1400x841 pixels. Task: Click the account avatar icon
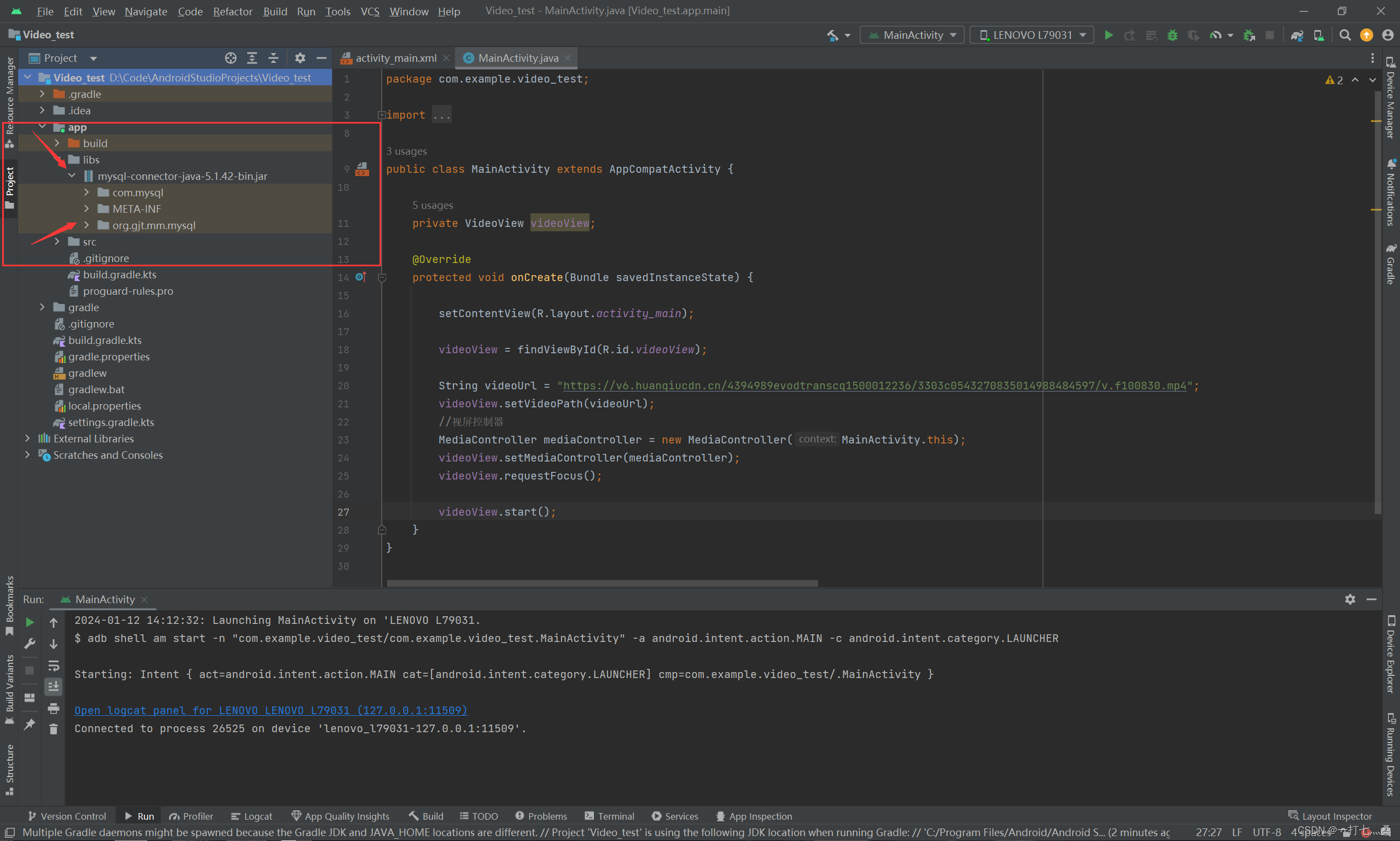[1387, 35]
